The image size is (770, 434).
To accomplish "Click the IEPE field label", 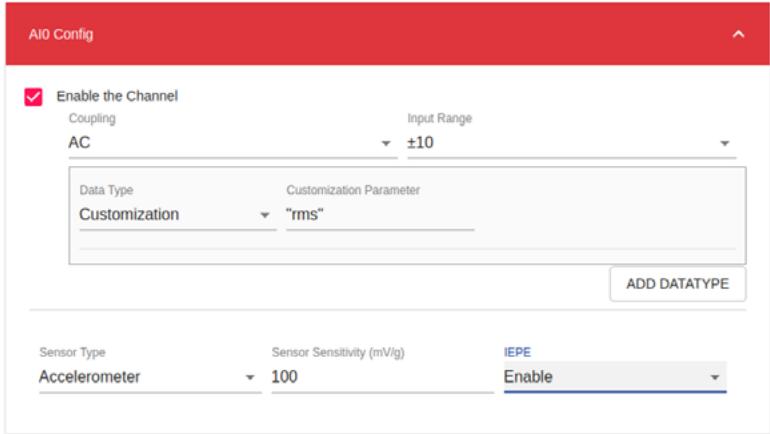I will pyautogui.click(x=517, y=353).
